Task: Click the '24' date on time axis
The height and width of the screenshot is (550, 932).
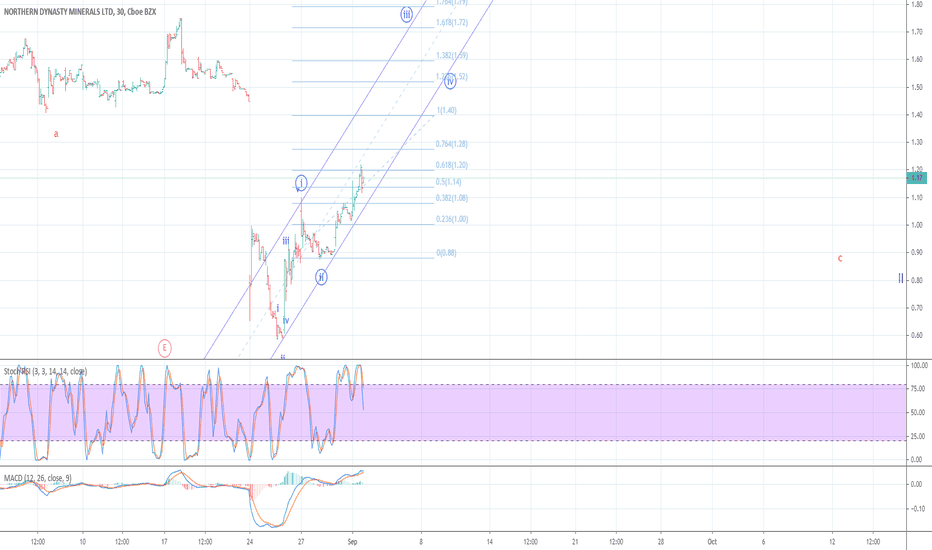Action: 250,542
